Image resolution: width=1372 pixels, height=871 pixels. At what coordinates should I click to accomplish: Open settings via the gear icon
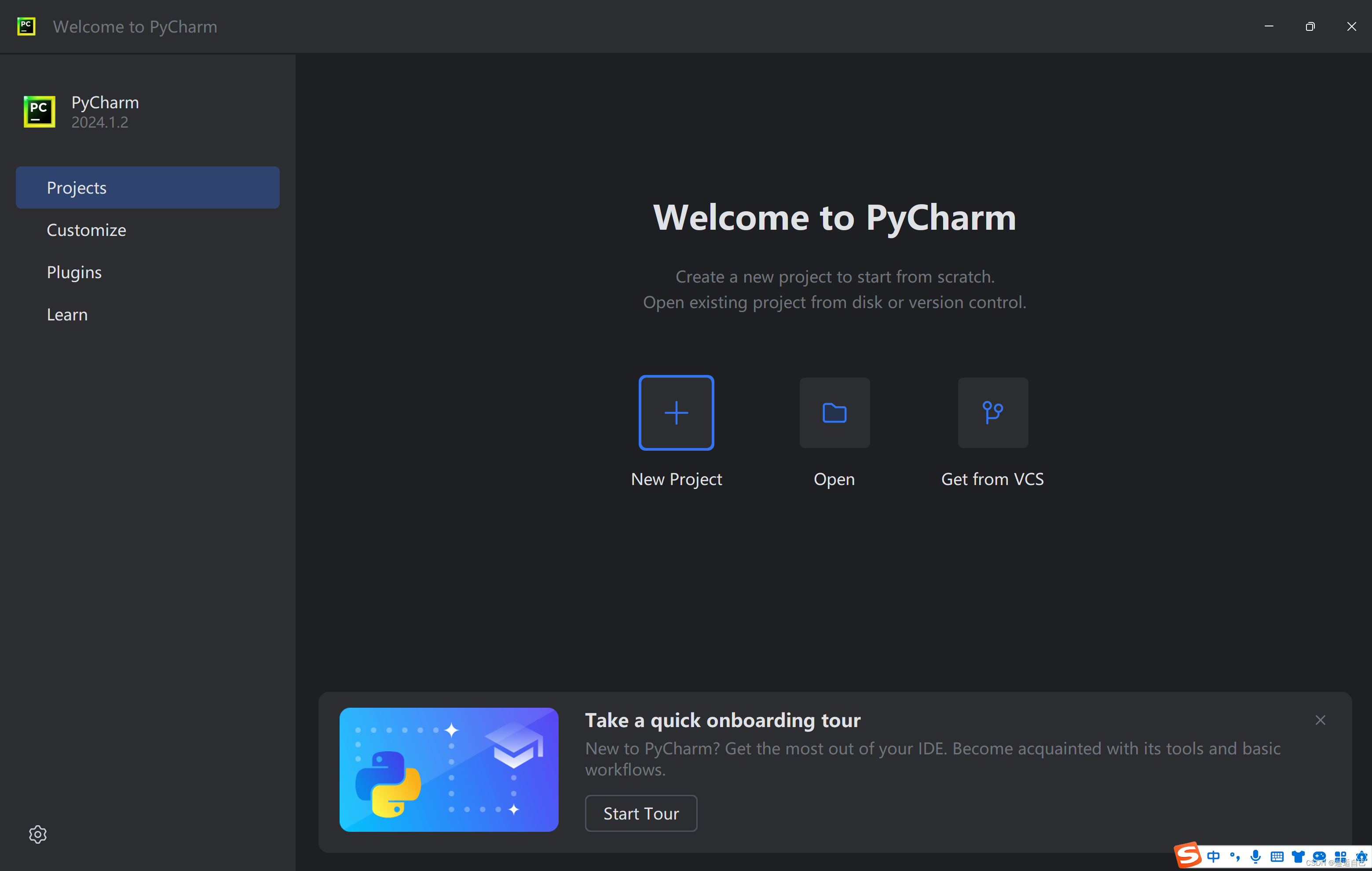(x=37, y=834)
